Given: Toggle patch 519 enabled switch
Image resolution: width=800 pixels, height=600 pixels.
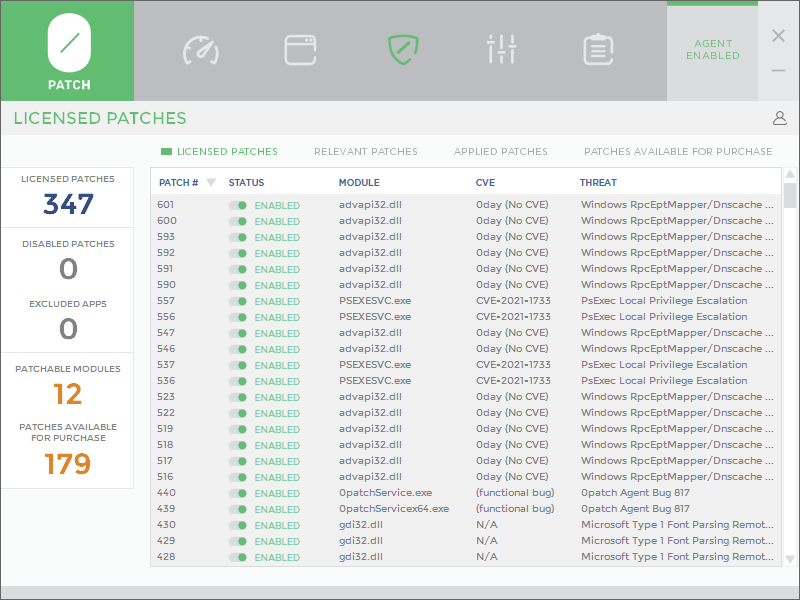Looking at the screenshot, I should [238, 429].
